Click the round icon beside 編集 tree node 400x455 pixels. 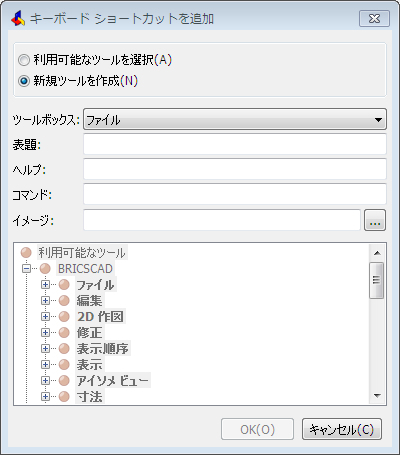point(64,301)
